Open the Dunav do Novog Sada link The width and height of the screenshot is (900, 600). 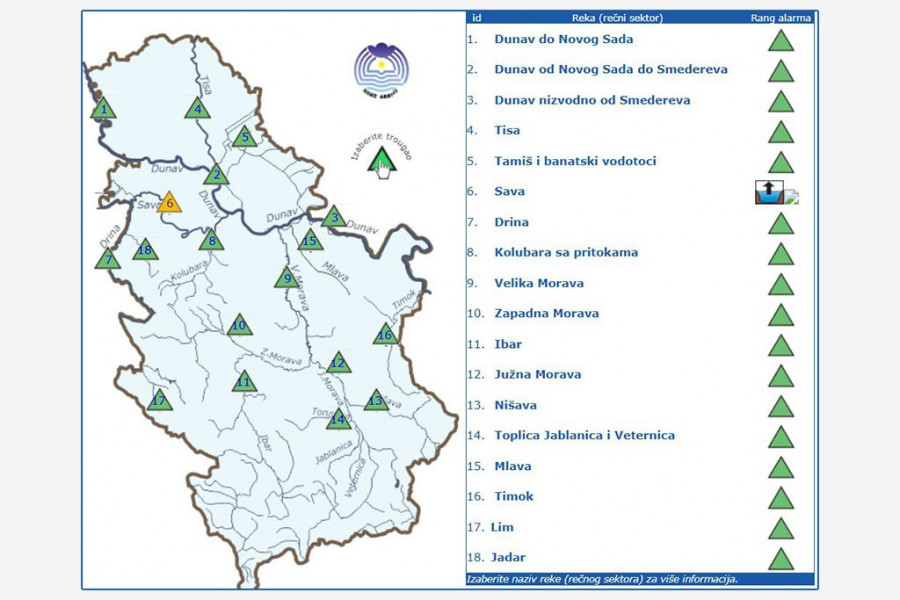(563, 39)
